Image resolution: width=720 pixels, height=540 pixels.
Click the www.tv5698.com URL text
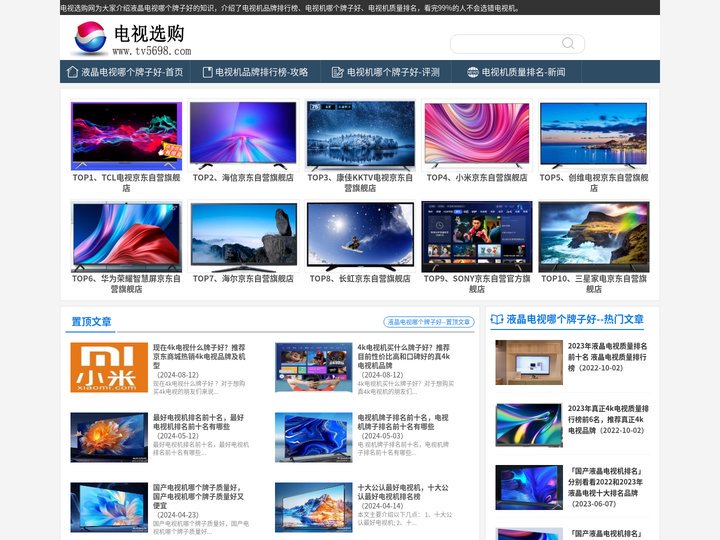(152, 51)
